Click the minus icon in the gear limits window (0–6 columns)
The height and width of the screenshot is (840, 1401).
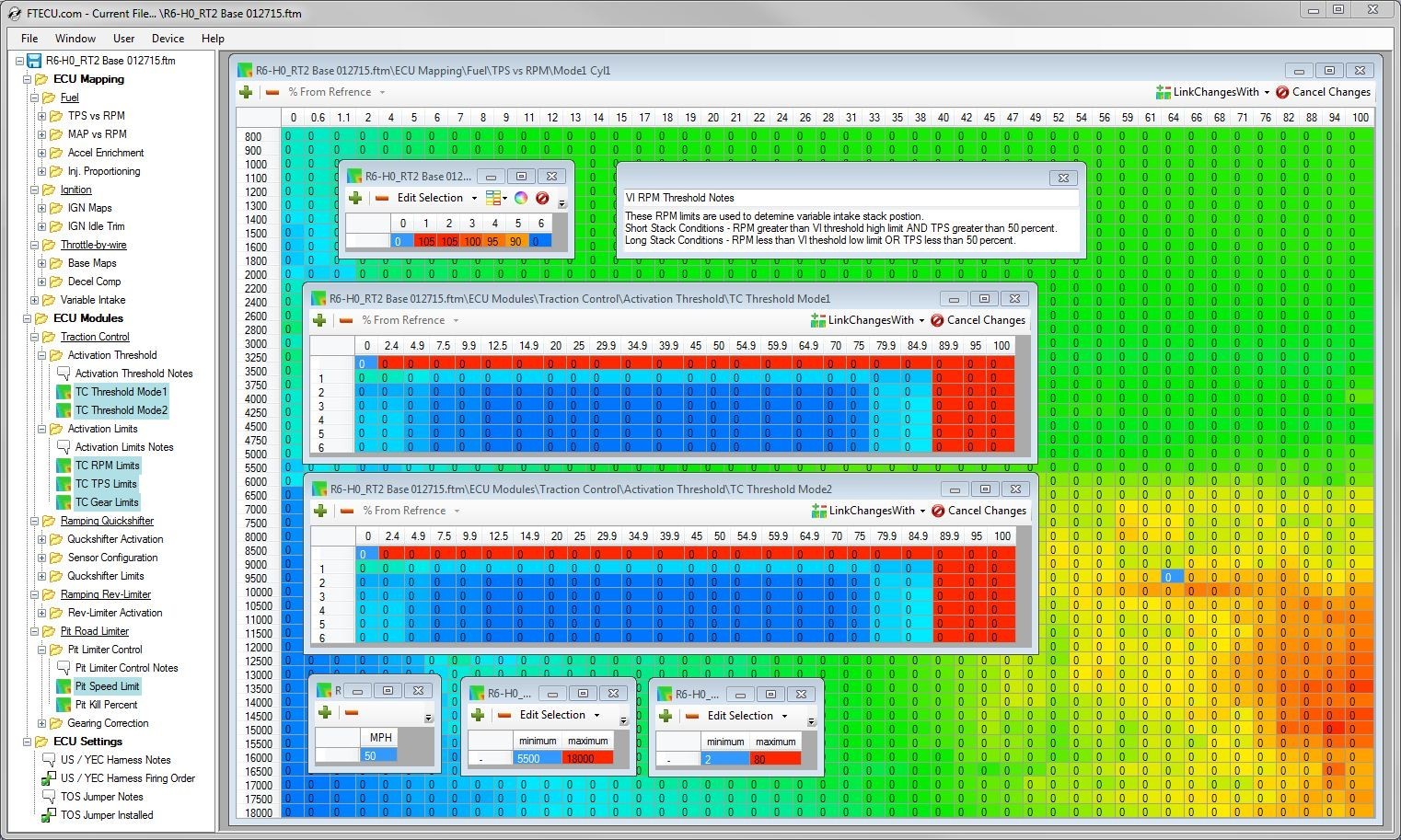click(x=382, y=198)
